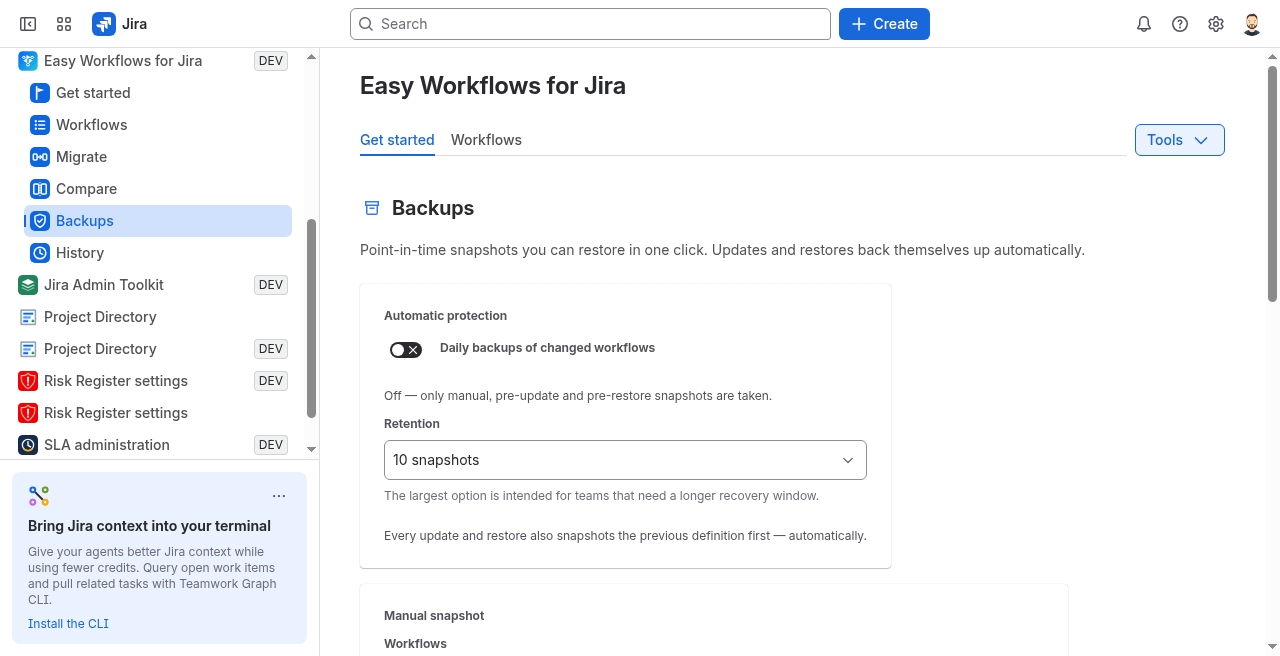1280x656 pixels.
Task: Click the Teamwork Graph CLI promo icon
Action: click(39, 496)
